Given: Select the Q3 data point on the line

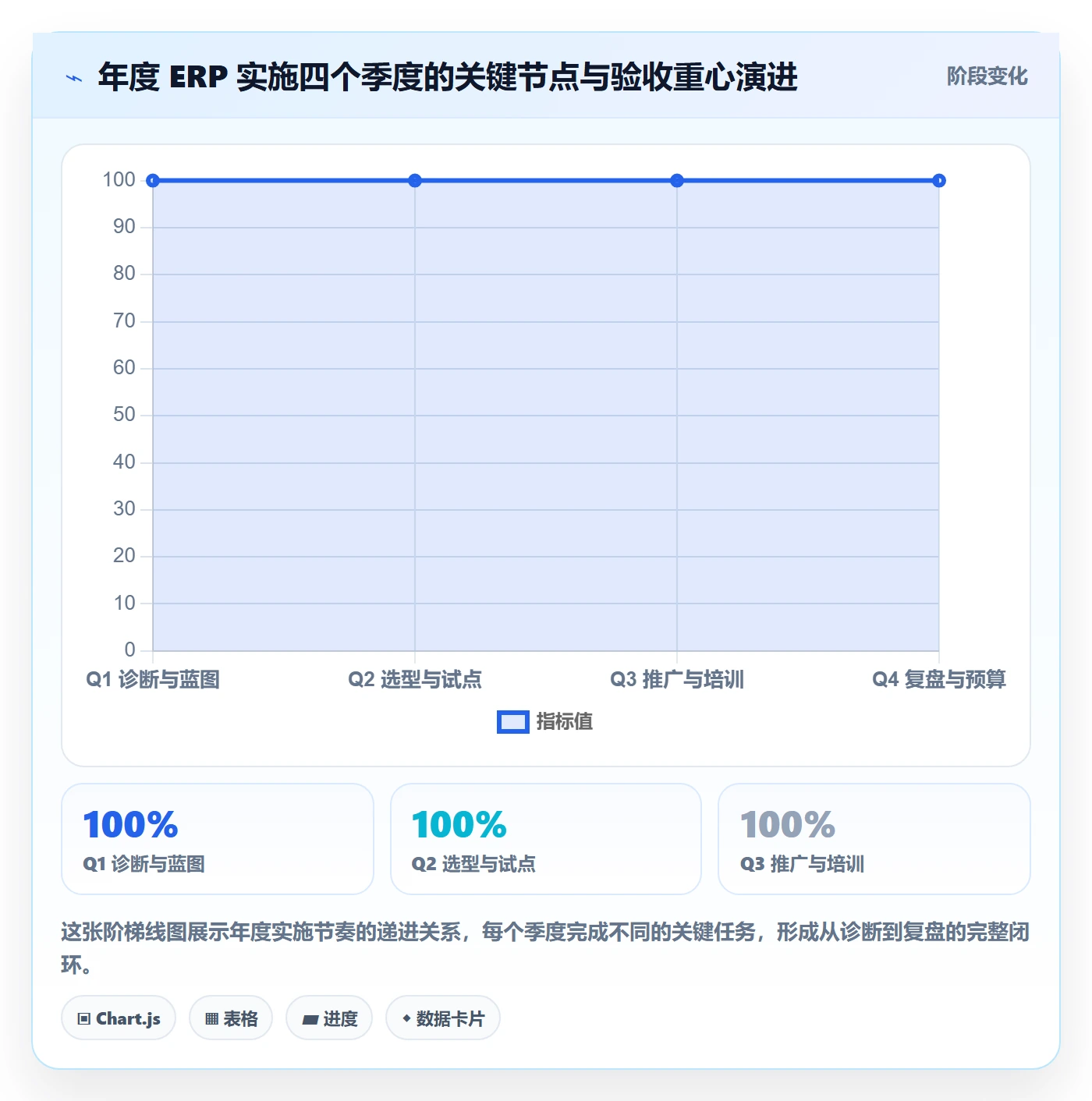Looking at the screenshot, I should coord(677,181).
